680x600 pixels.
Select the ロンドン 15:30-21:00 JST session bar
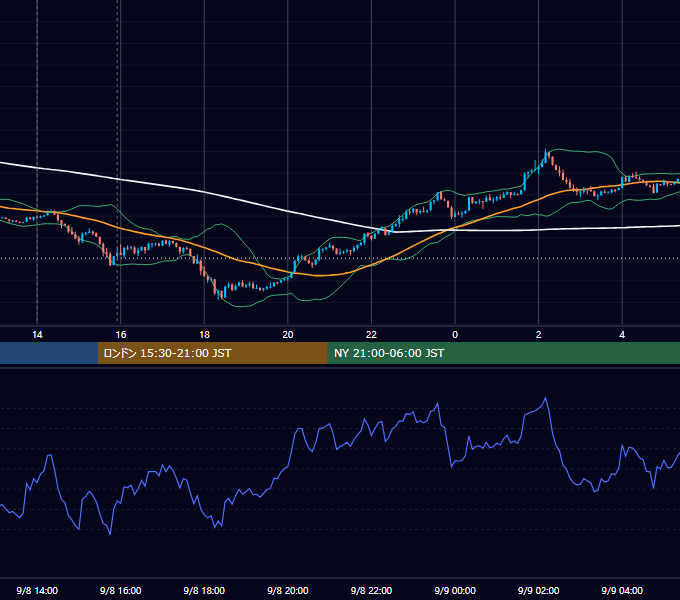[212, 353]
